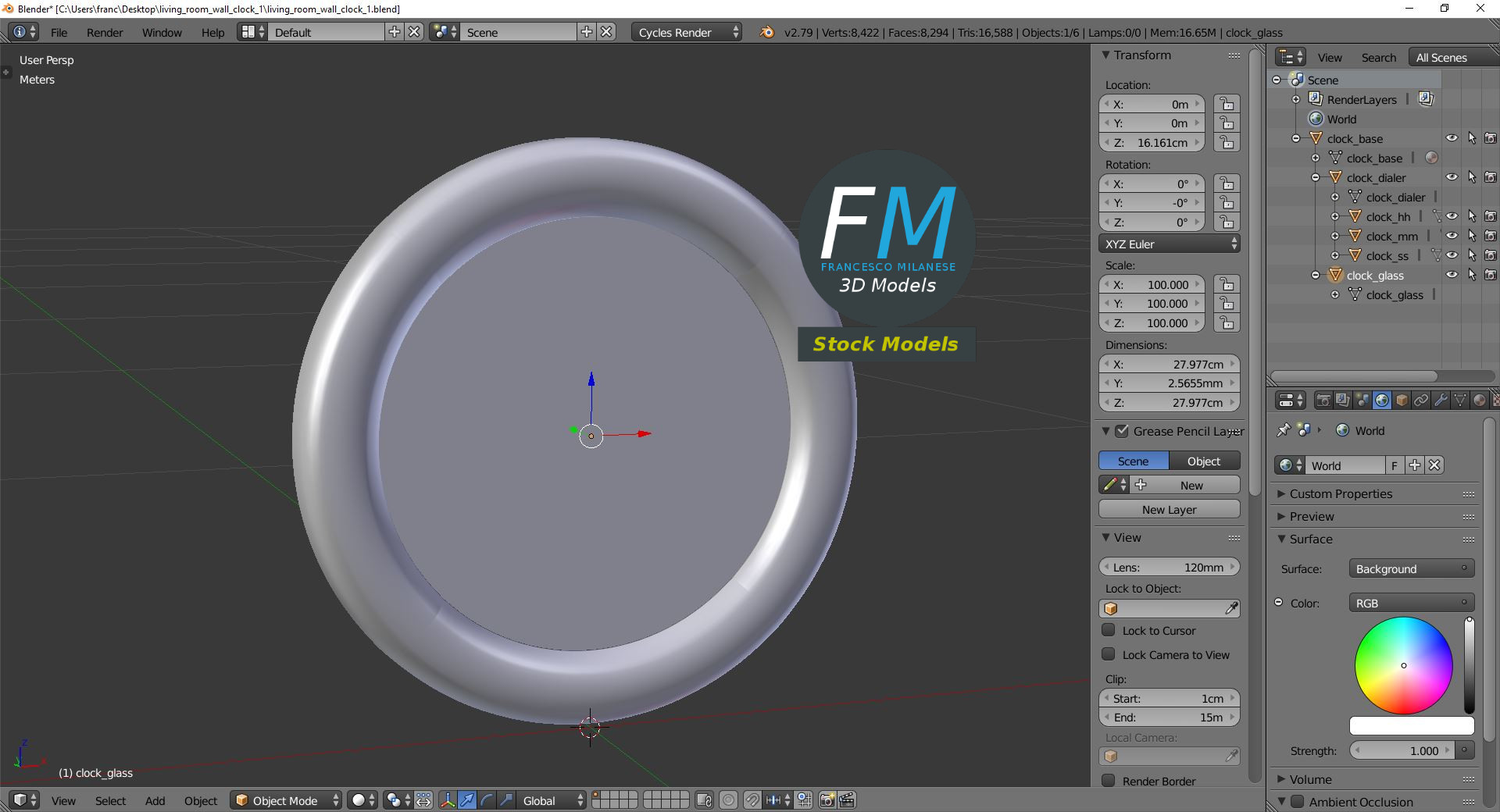Screen dimensions: 1500x812
Task: Open the Object properties tab (cube icon)
Action: [x=1402, y=401]
